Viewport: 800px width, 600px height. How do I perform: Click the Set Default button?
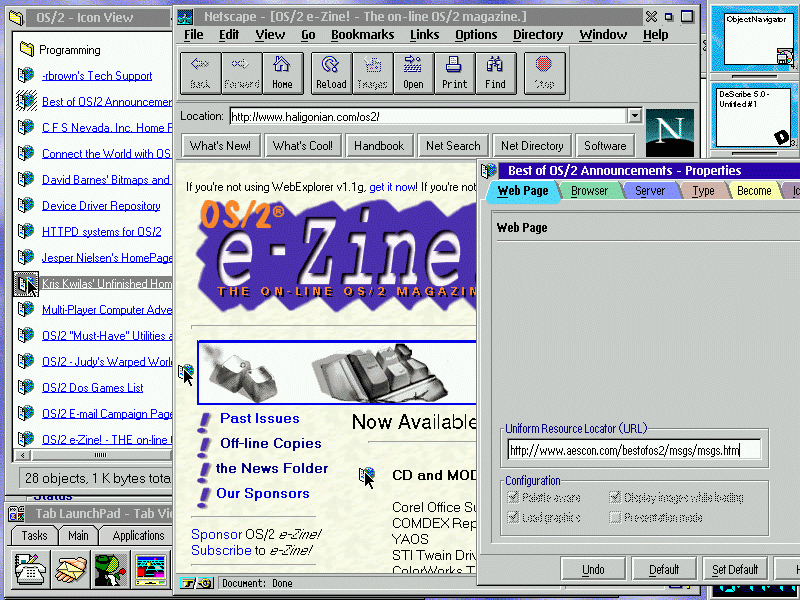(x=735, y=569)
